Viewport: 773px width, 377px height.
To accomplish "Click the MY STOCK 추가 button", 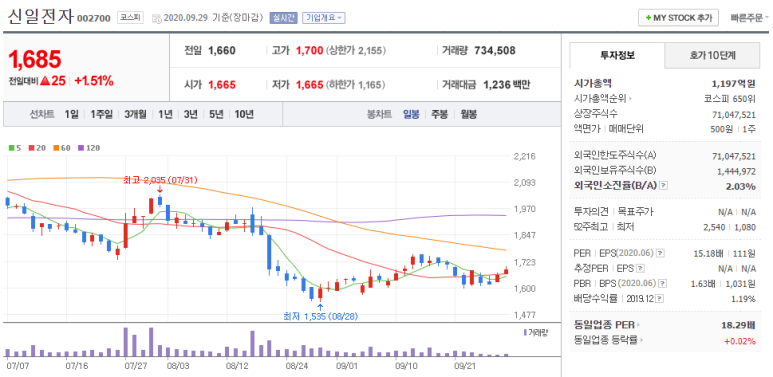I will (x=678, y=17).
